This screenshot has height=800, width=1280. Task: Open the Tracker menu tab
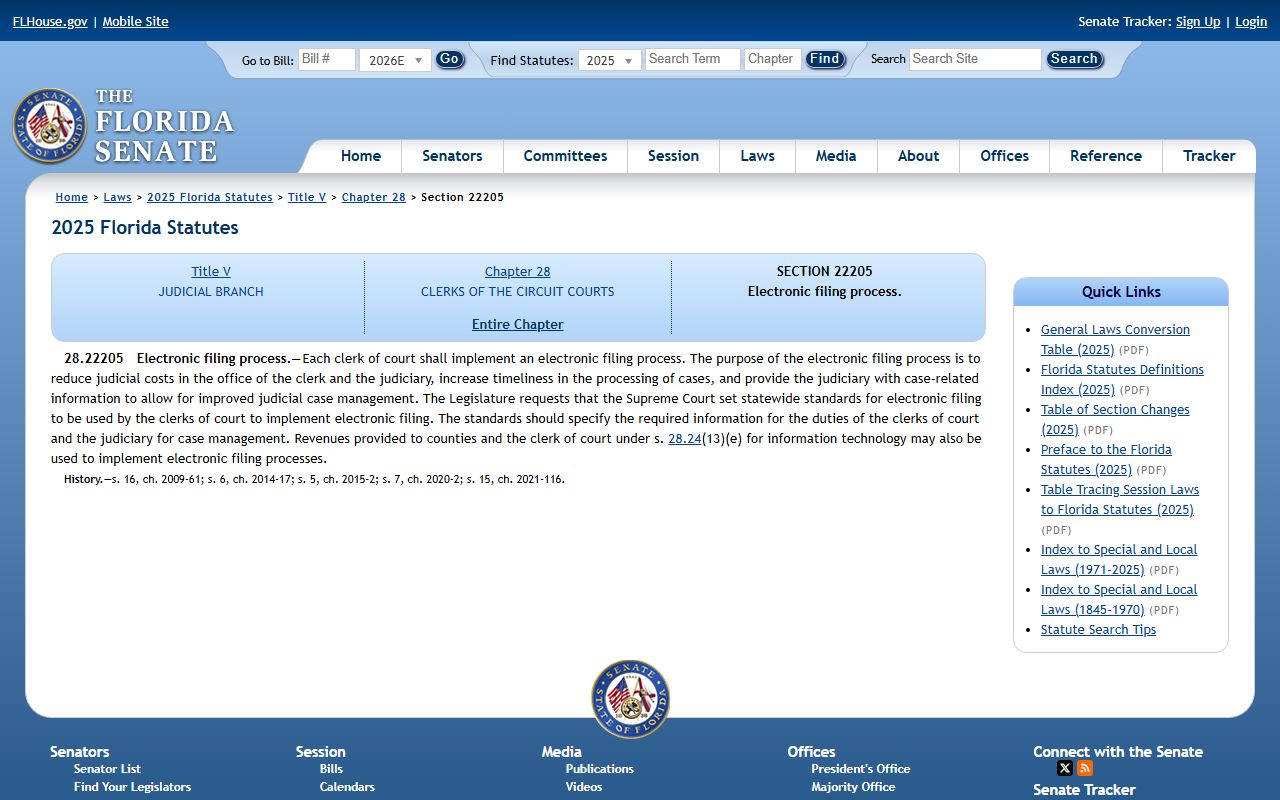click(1209, 156)
